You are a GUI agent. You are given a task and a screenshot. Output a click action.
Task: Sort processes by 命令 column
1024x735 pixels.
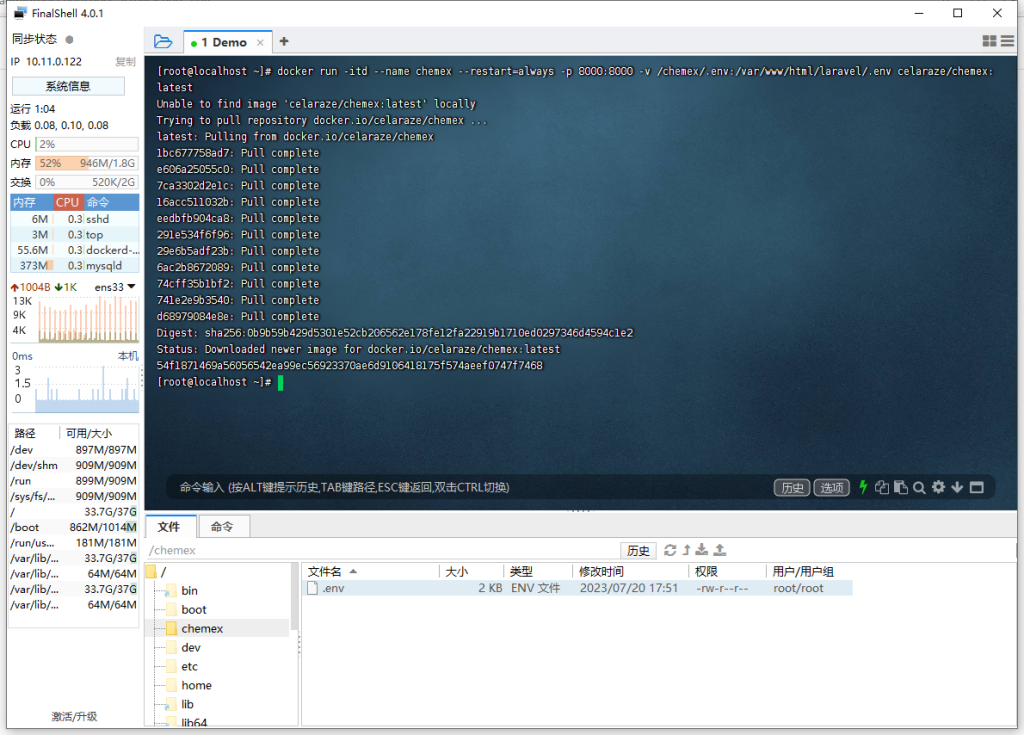[x=111, y=202]
